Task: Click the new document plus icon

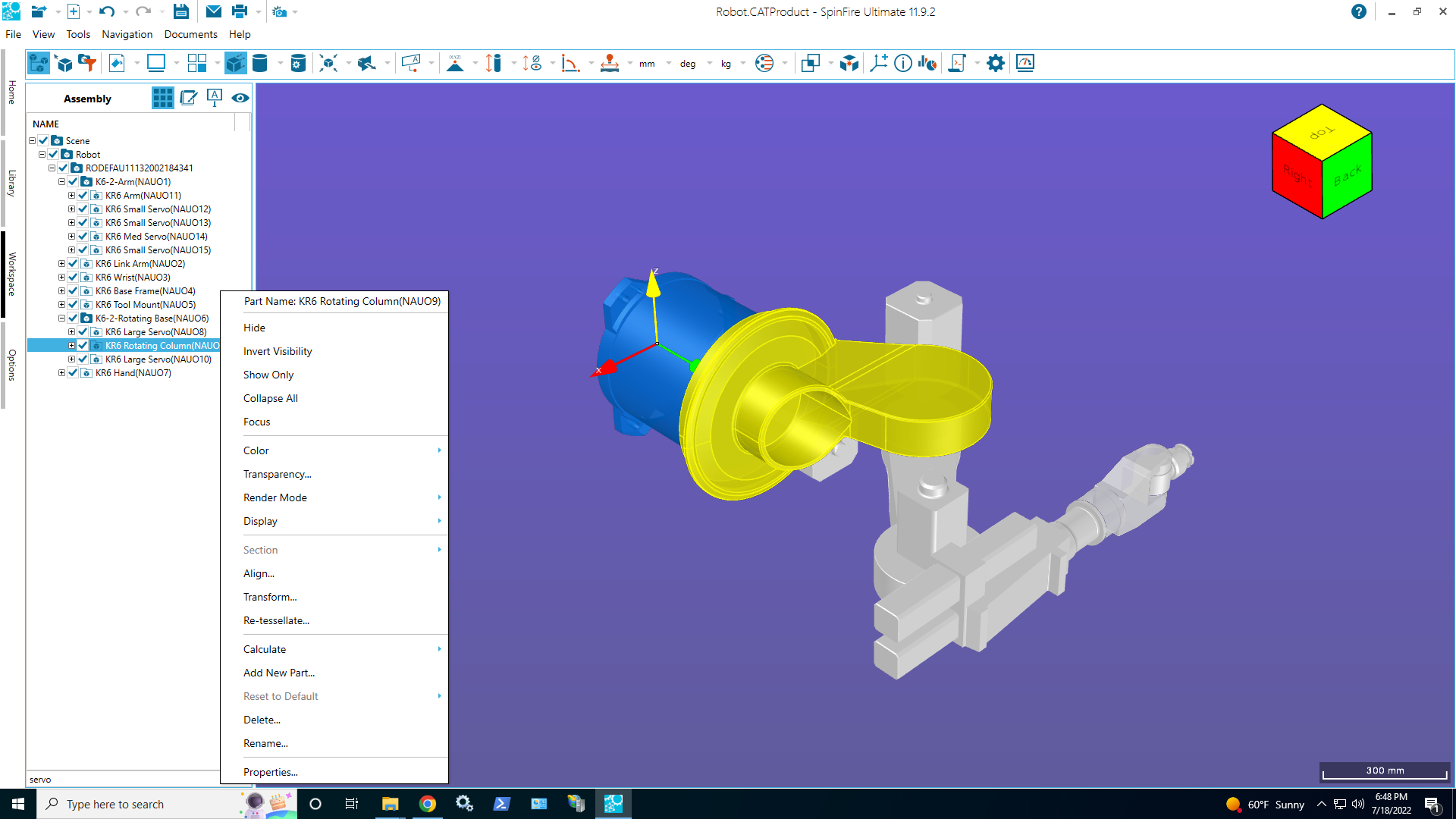Action: click(x=74, y=11)
